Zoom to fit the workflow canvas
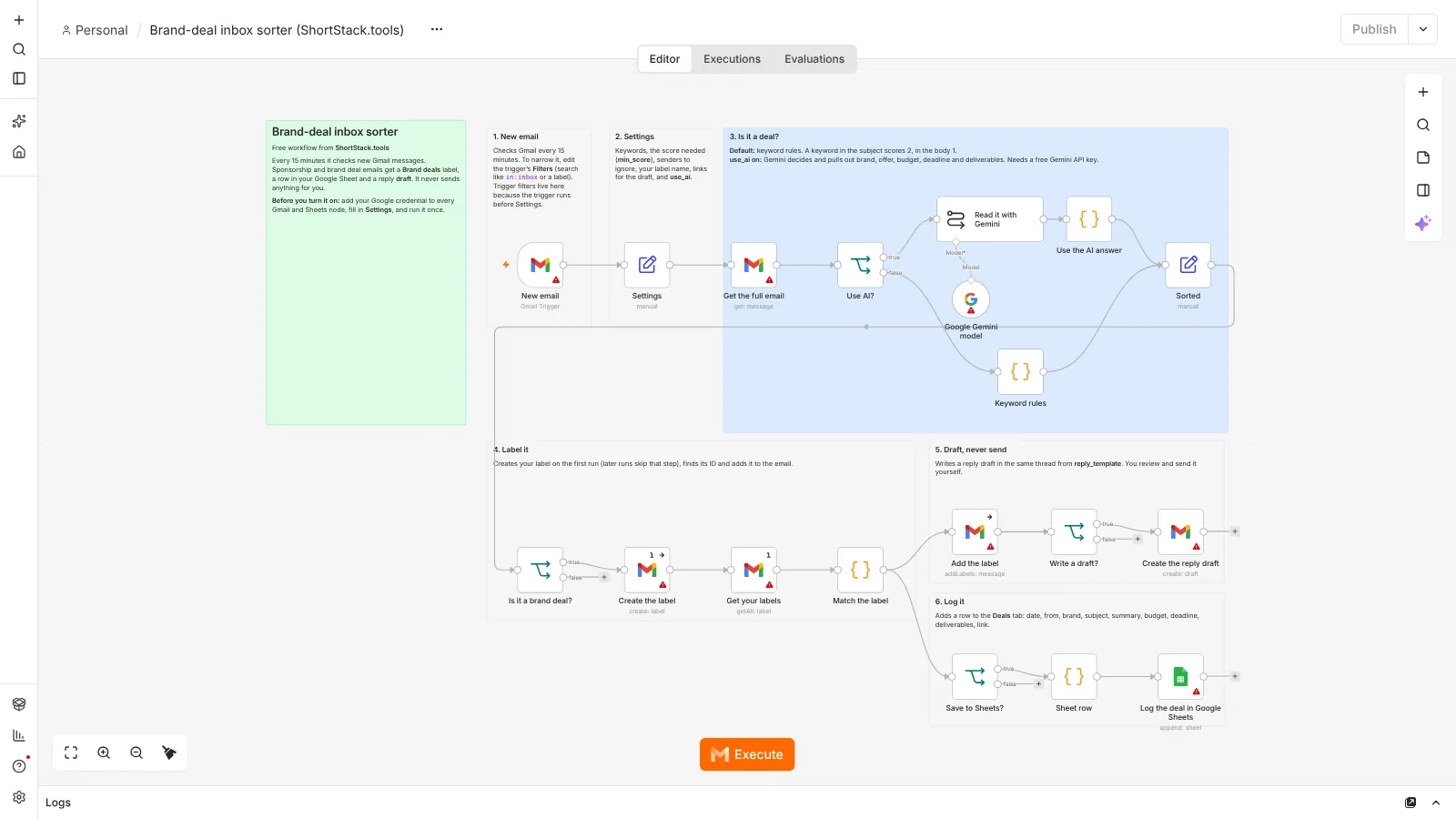The width and height of the screenshot is (1456, 819). coord(71,753)
